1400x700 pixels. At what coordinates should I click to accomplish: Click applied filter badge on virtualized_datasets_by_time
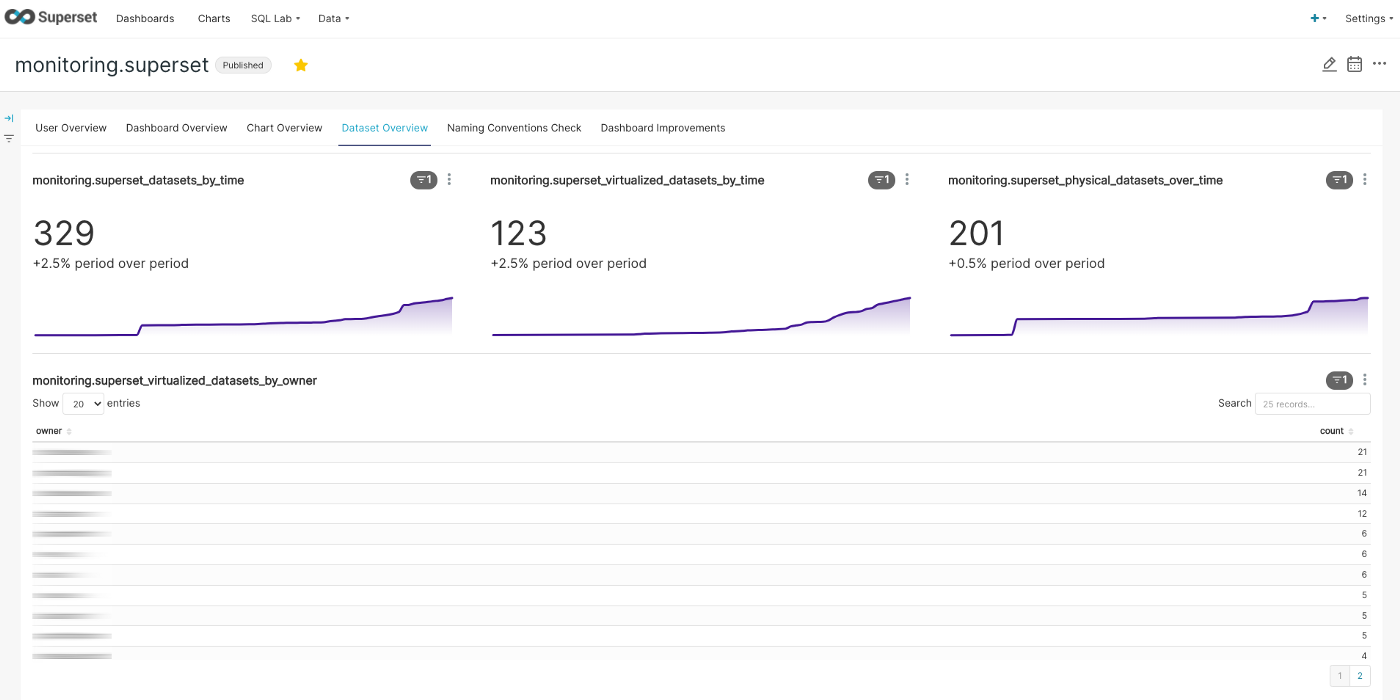881,180
